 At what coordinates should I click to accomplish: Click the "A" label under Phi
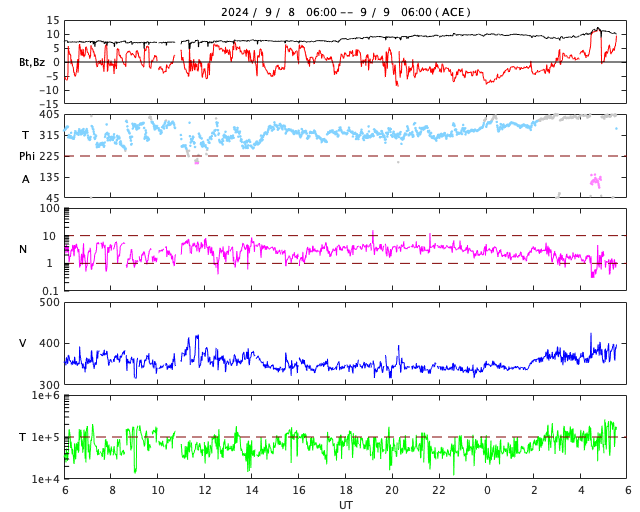tap(26, 179)
